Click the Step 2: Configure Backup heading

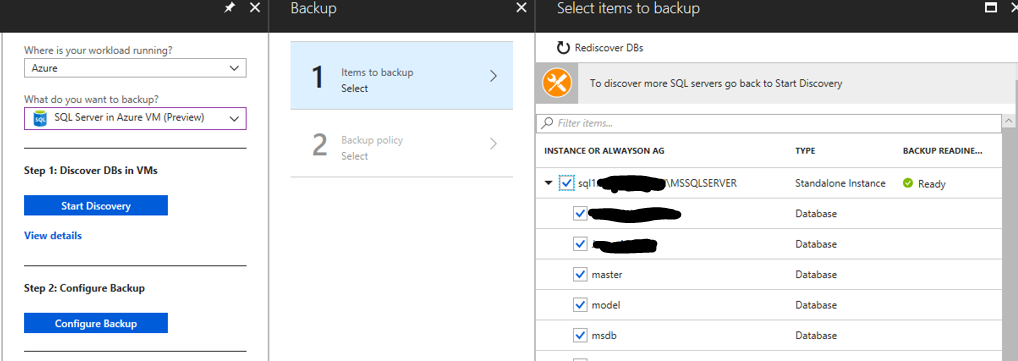click(84, 288)
